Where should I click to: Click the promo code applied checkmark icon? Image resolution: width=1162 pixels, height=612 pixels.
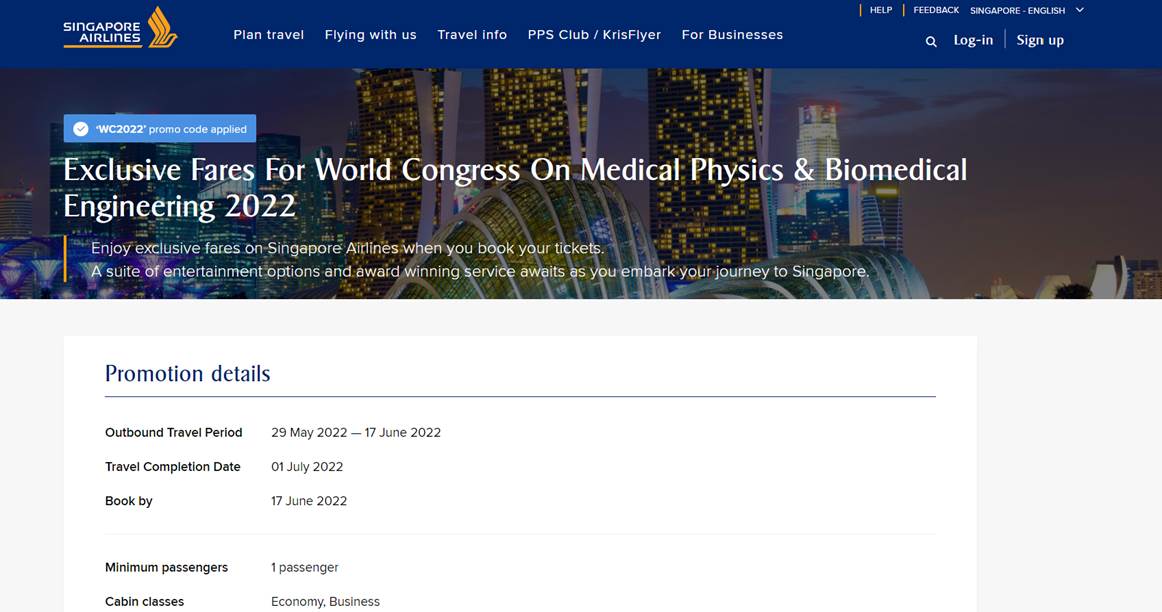click(x=81, y=129)
